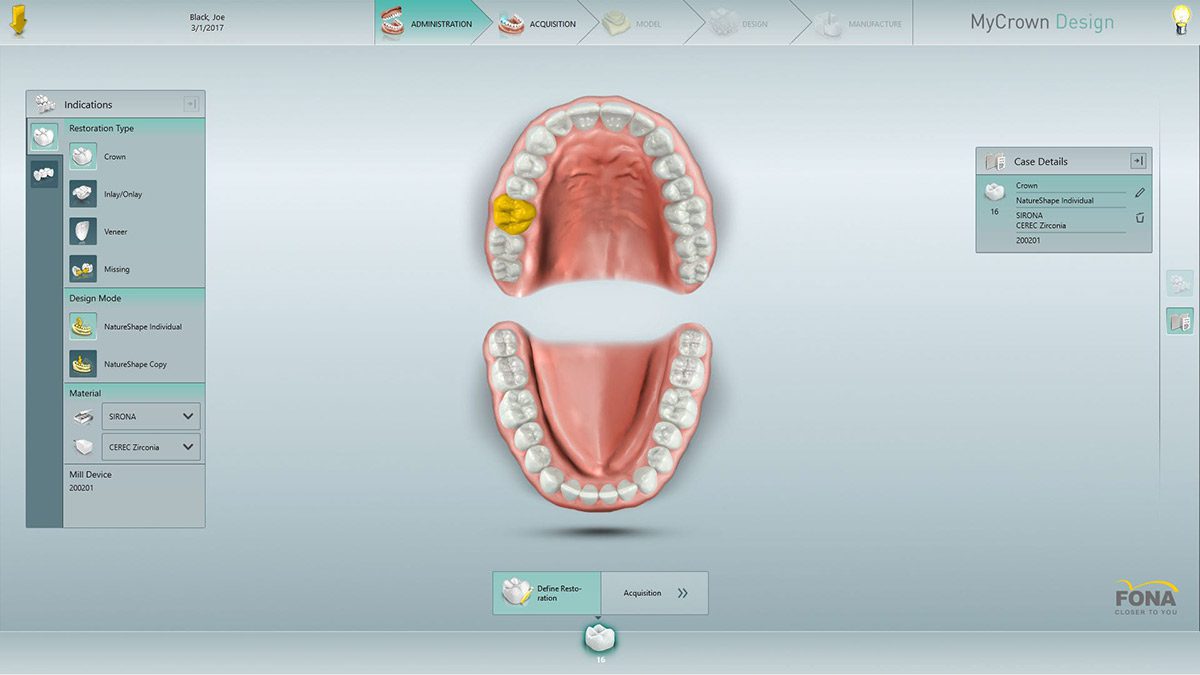
Task: Edit the crown case with the pencil icon
Action: click(1140, 192)
